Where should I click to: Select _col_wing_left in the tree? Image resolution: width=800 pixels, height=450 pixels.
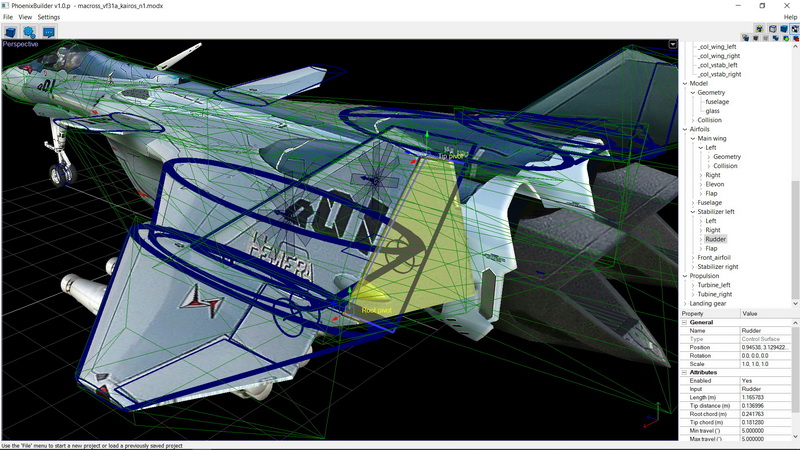[x=717, y=46]
